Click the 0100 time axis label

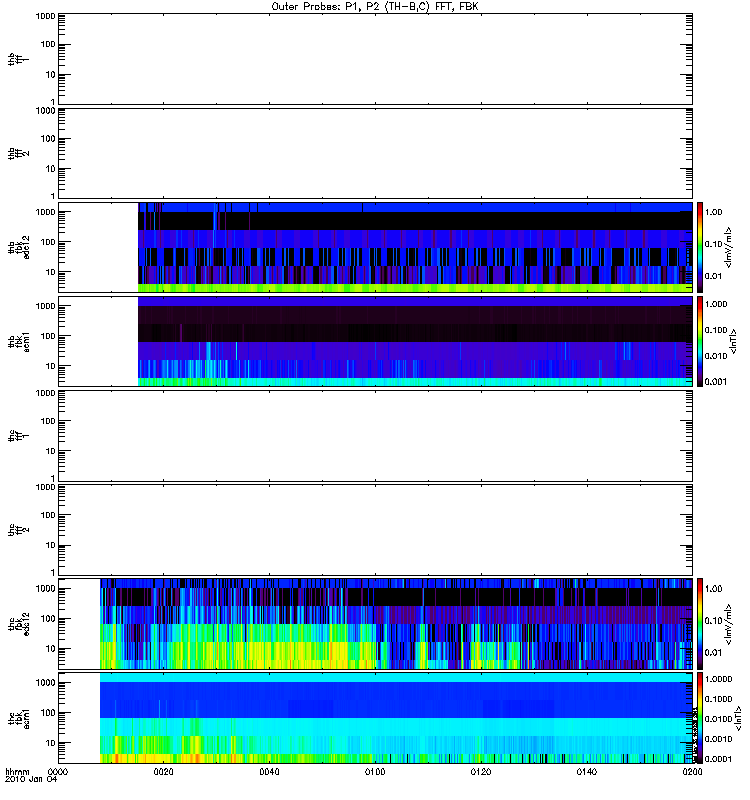tap(375, 772)
